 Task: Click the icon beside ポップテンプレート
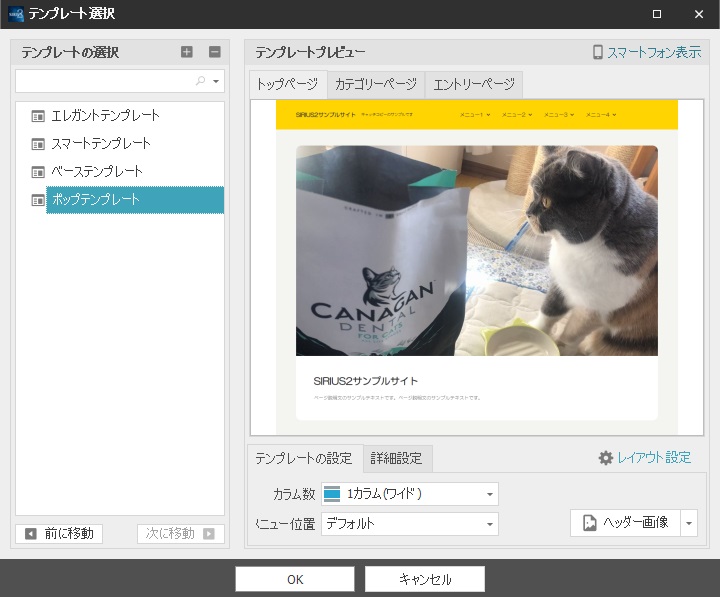[x=38, y=200]
